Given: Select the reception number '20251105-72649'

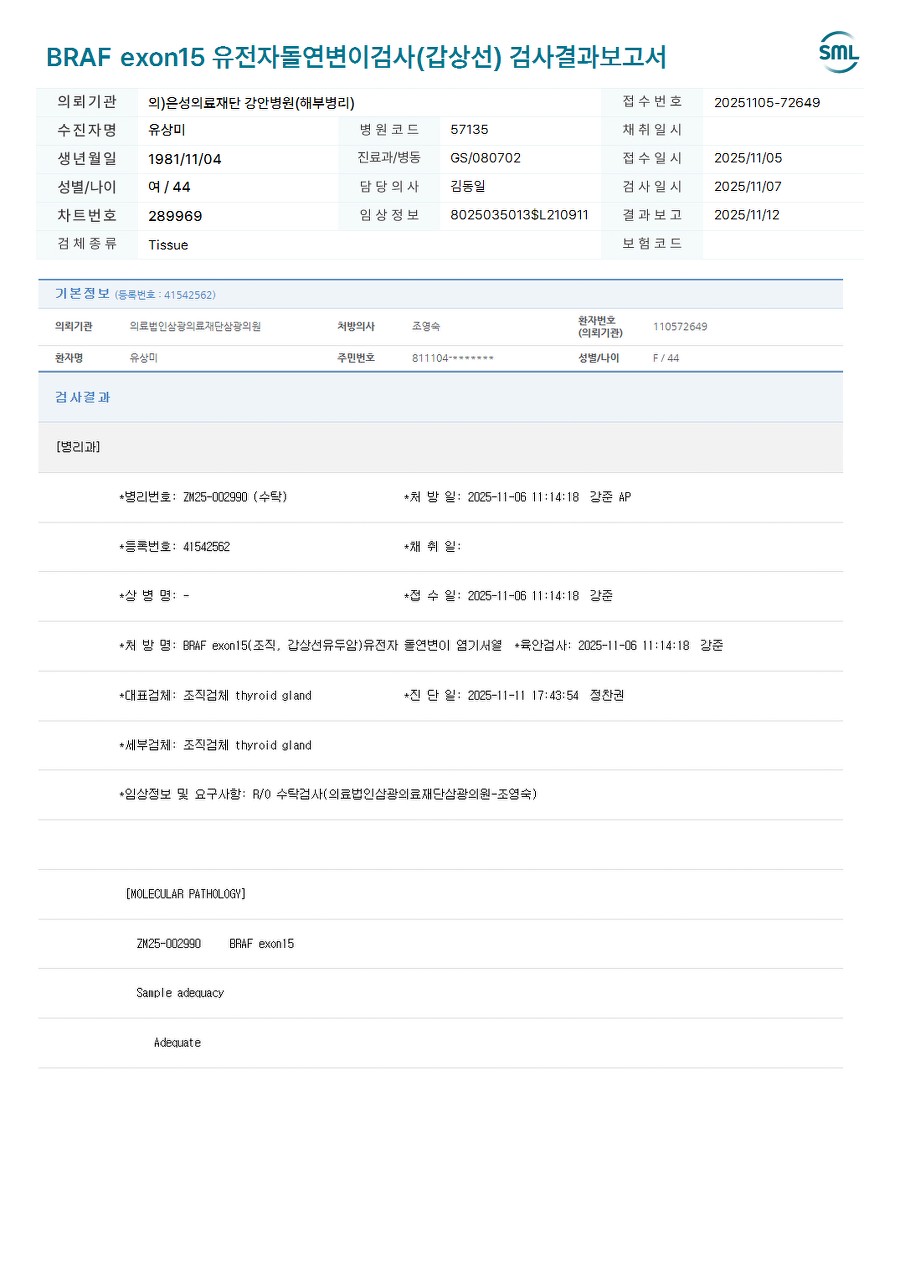Looking at the screenshot, I should [x=767, y=102].
